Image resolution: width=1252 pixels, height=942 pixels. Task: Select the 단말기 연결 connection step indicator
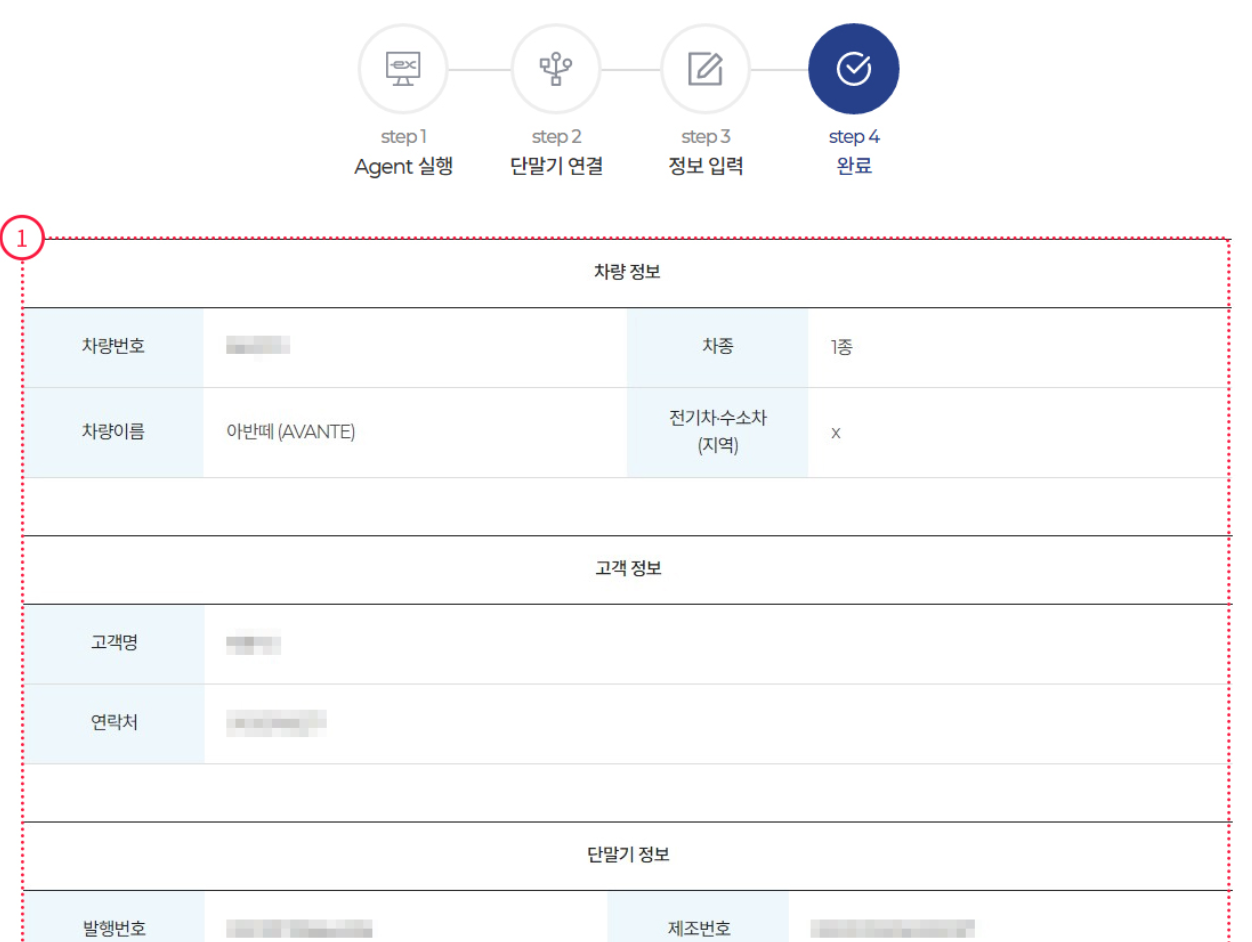[x=555, y=67]
